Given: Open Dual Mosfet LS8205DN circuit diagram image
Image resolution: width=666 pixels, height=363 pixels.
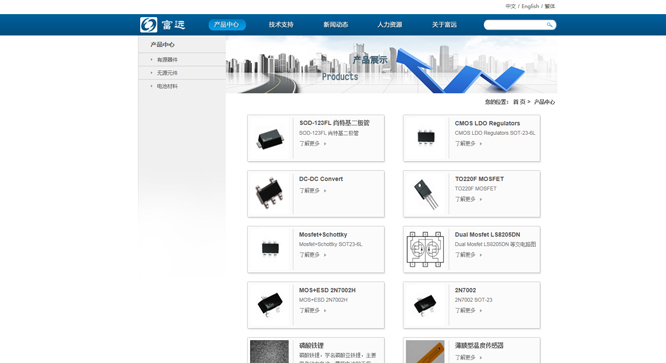Looking at the screenshot, I should [426, 250].
